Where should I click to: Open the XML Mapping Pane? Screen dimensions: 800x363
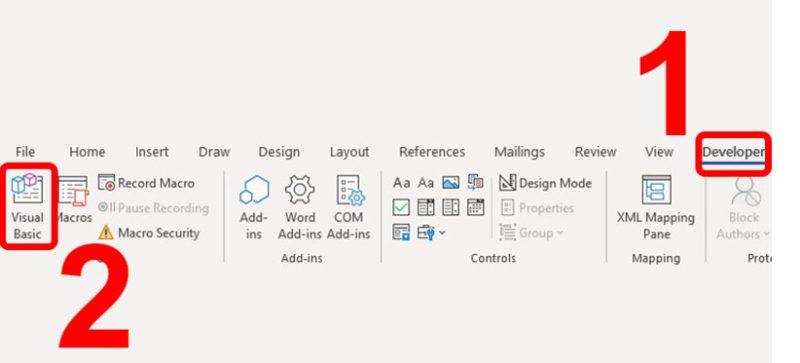click(x=656, y=207)
